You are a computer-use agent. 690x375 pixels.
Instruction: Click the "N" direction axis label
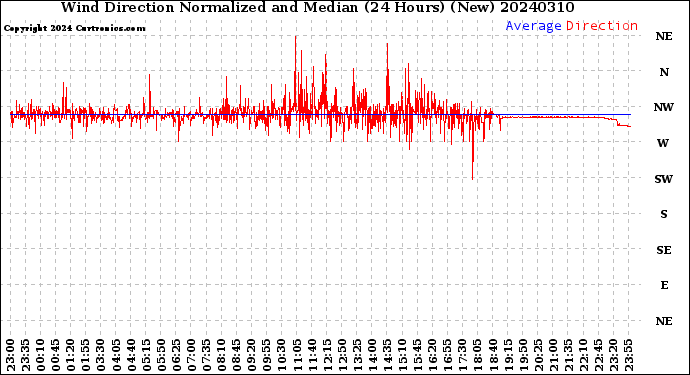pyautogui.click(x=664, y=72)
